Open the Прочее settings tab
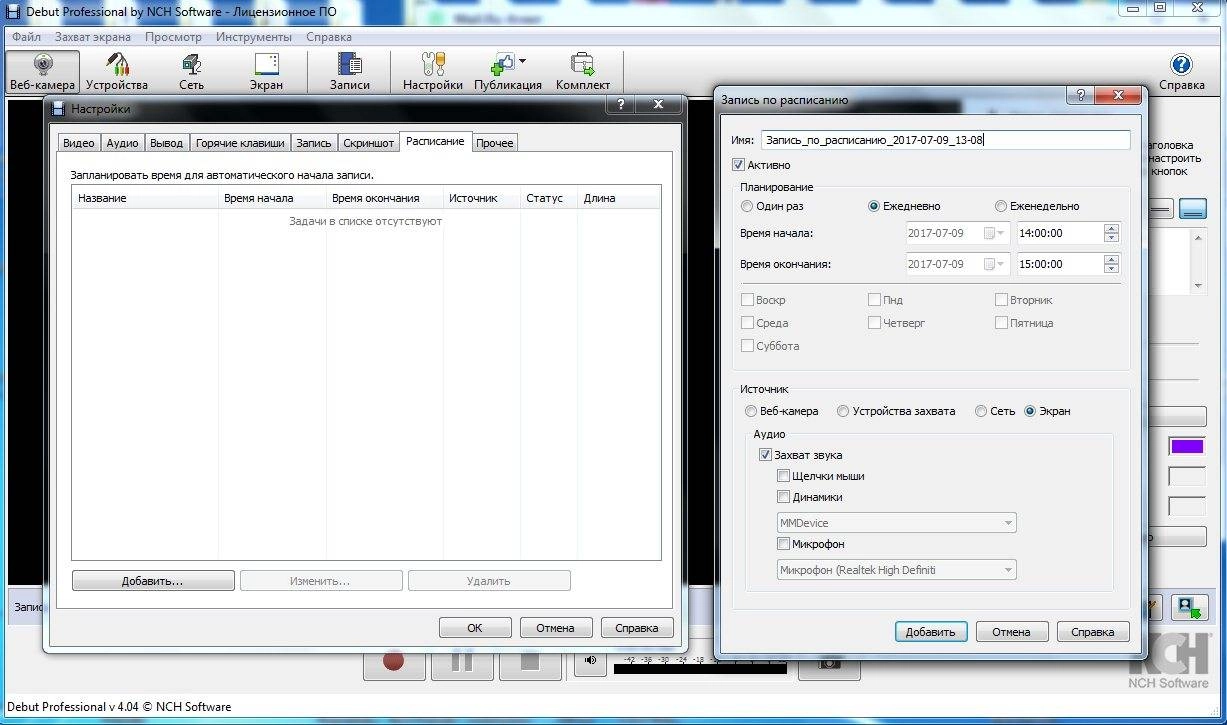Viewport: 1227px width, 725px height. pos(495,143)
